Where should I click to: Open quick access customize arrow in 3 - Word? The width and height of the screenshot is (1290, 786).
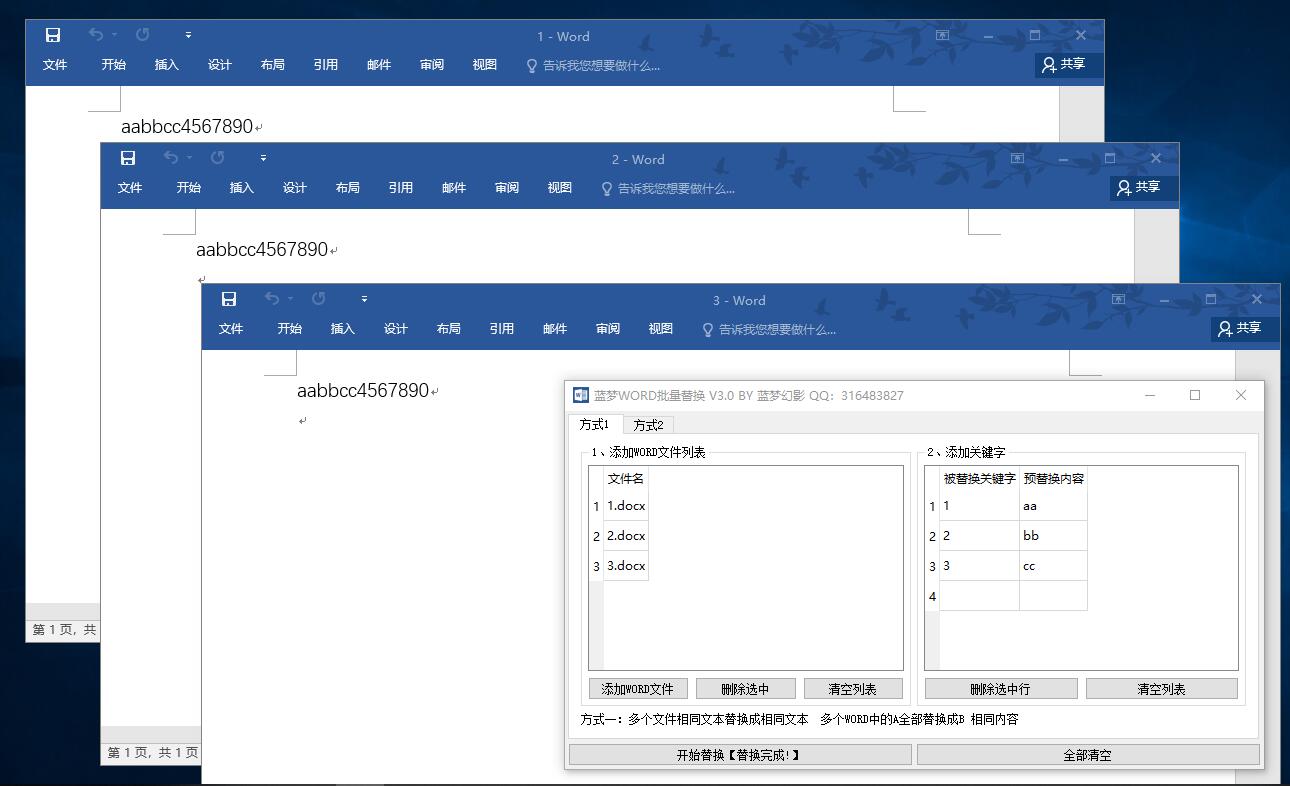(x=364, y=299)
